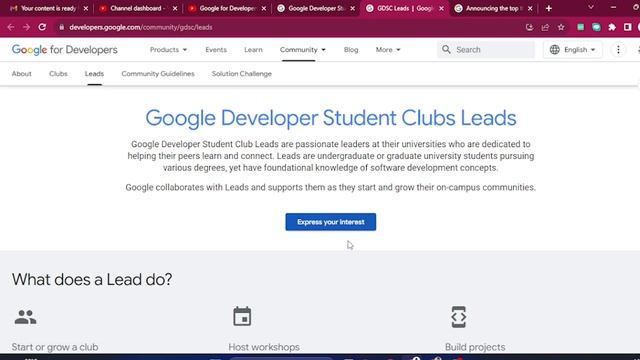
Task: Open the Learn page
Action: point(253,50)
